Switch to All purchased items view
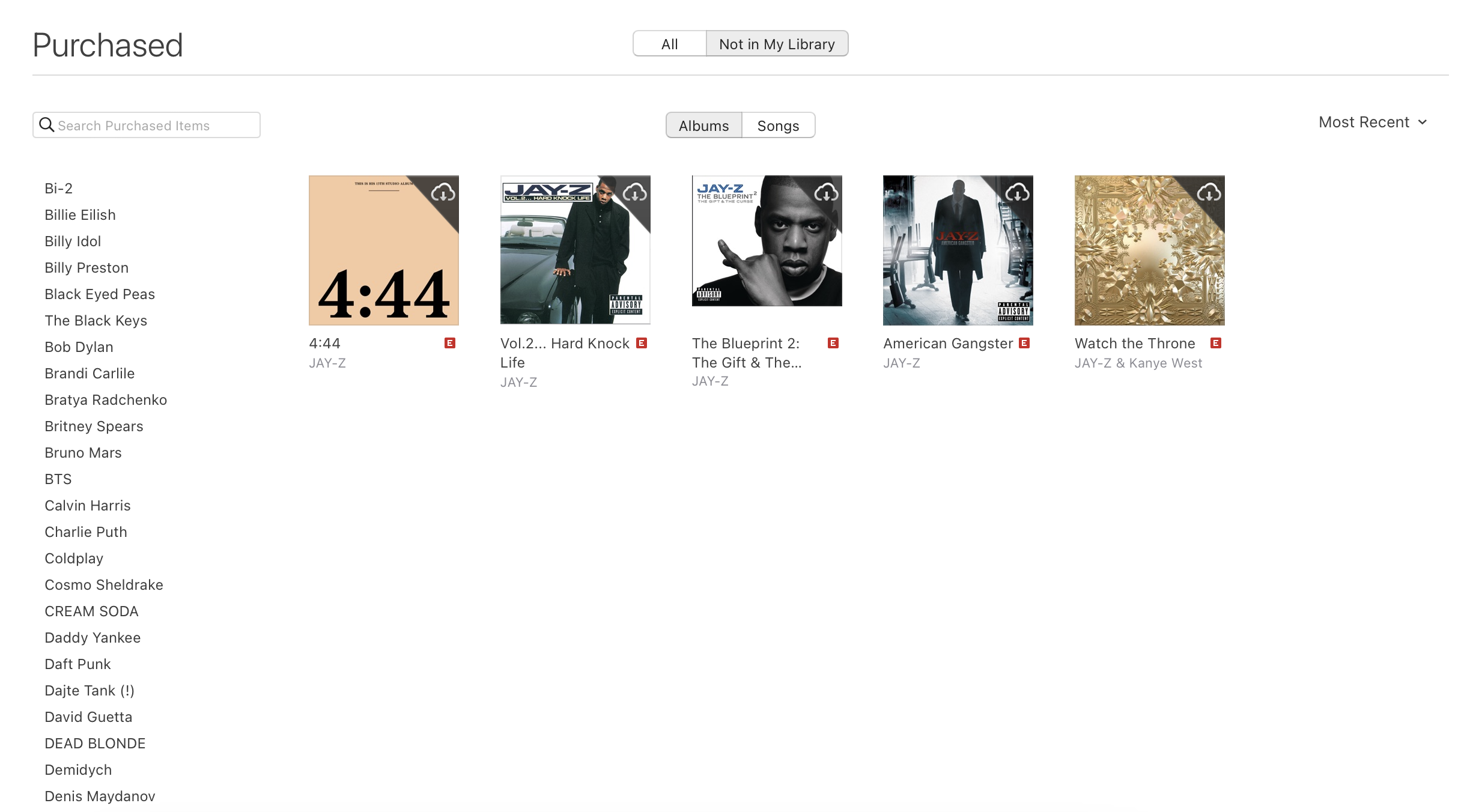Viewport: 1479px width, 812px height. coord(669,43)
